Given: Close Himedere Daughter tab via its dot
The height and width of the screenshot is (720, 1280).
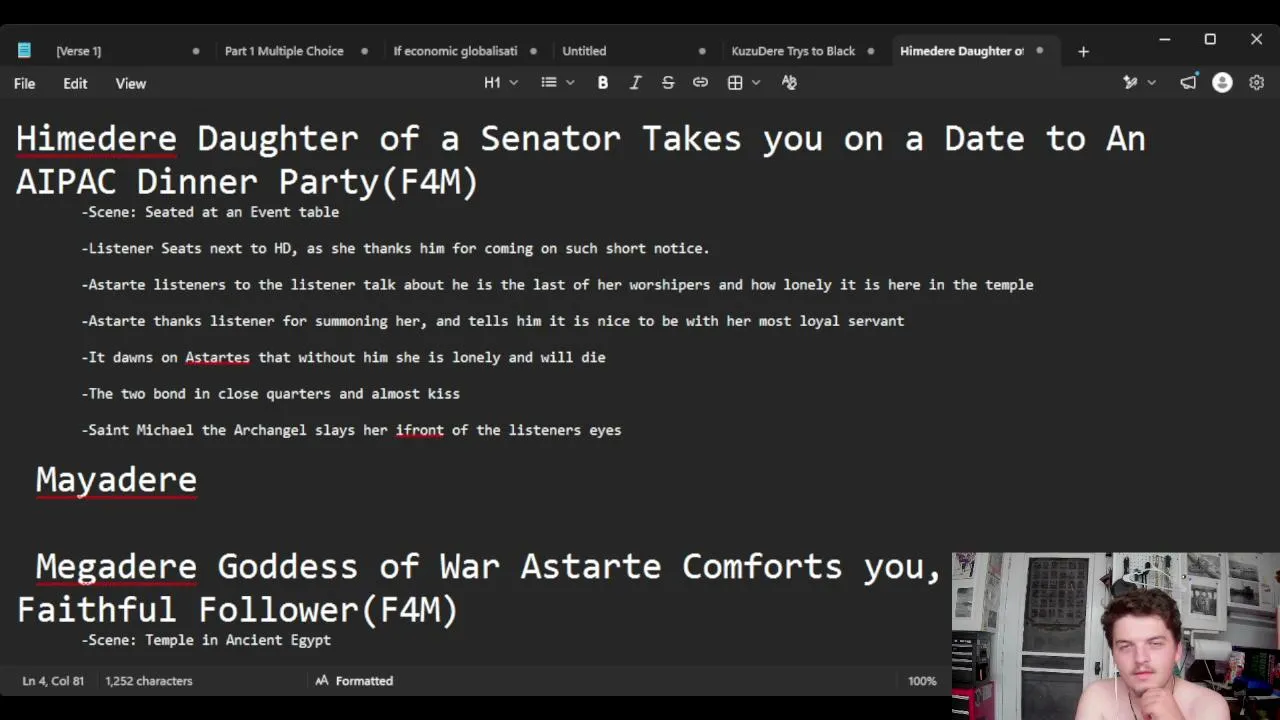Looking at the screenshot, I should 1040,51.
